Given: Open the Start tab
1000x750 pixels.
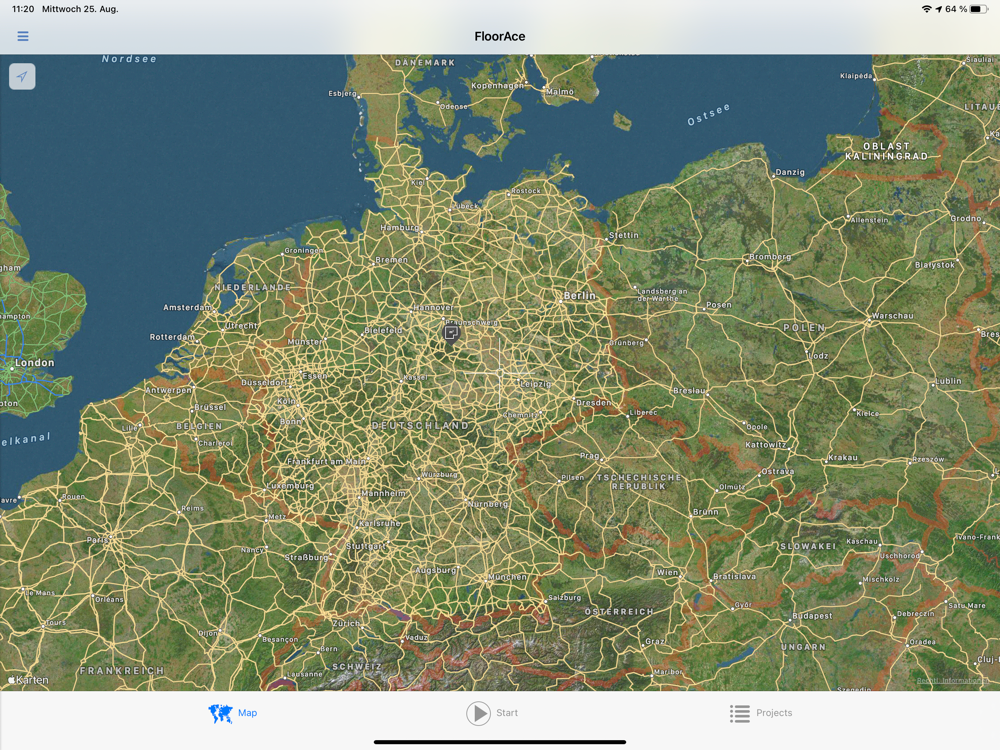Looking at the screenshot, I should (x=492, y=713).
